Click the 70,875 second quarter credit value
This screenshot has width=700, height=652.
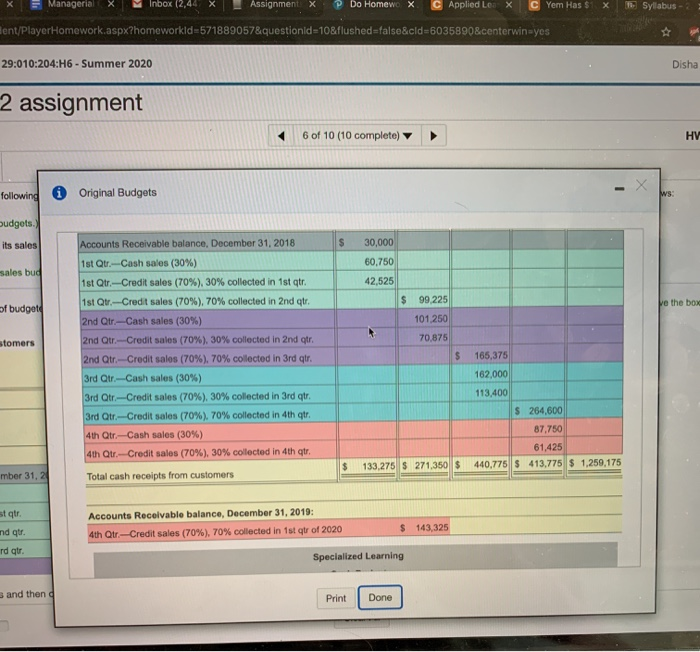433,338
